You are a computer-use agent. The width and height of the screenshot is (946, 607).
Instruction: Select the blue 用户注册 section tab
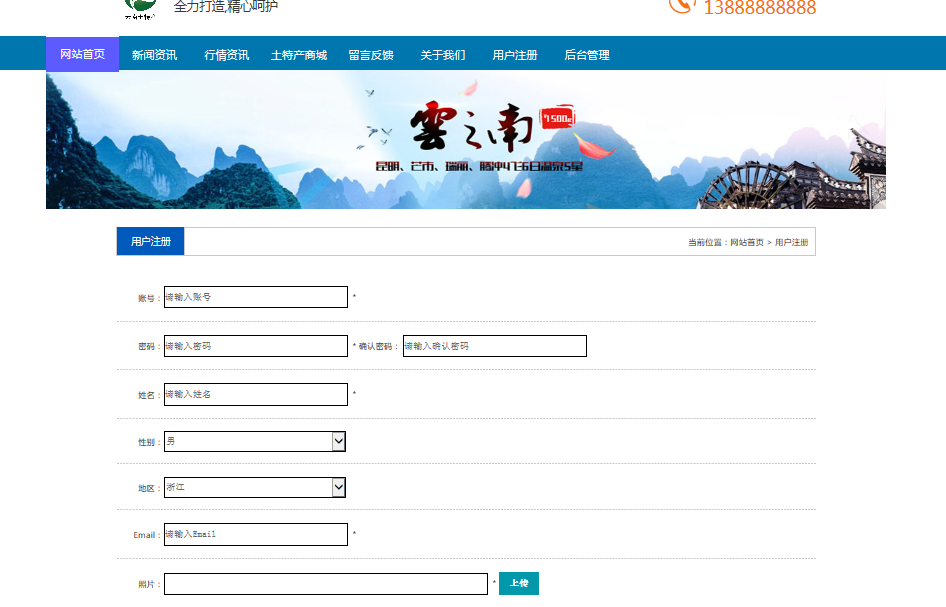[x=150, y=242]
